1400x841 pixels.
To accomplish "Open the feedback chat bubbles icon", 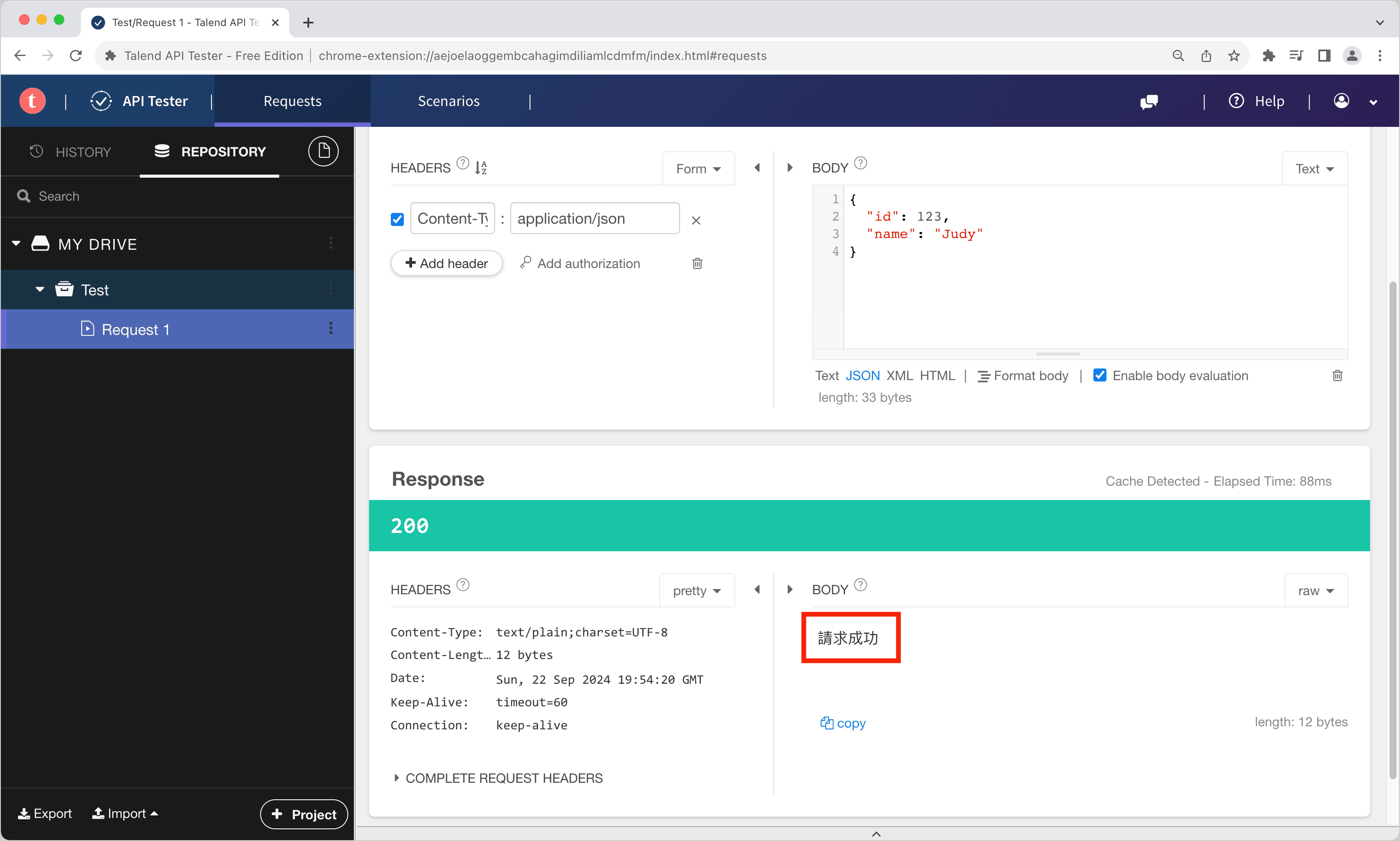I will (1149, 102).
